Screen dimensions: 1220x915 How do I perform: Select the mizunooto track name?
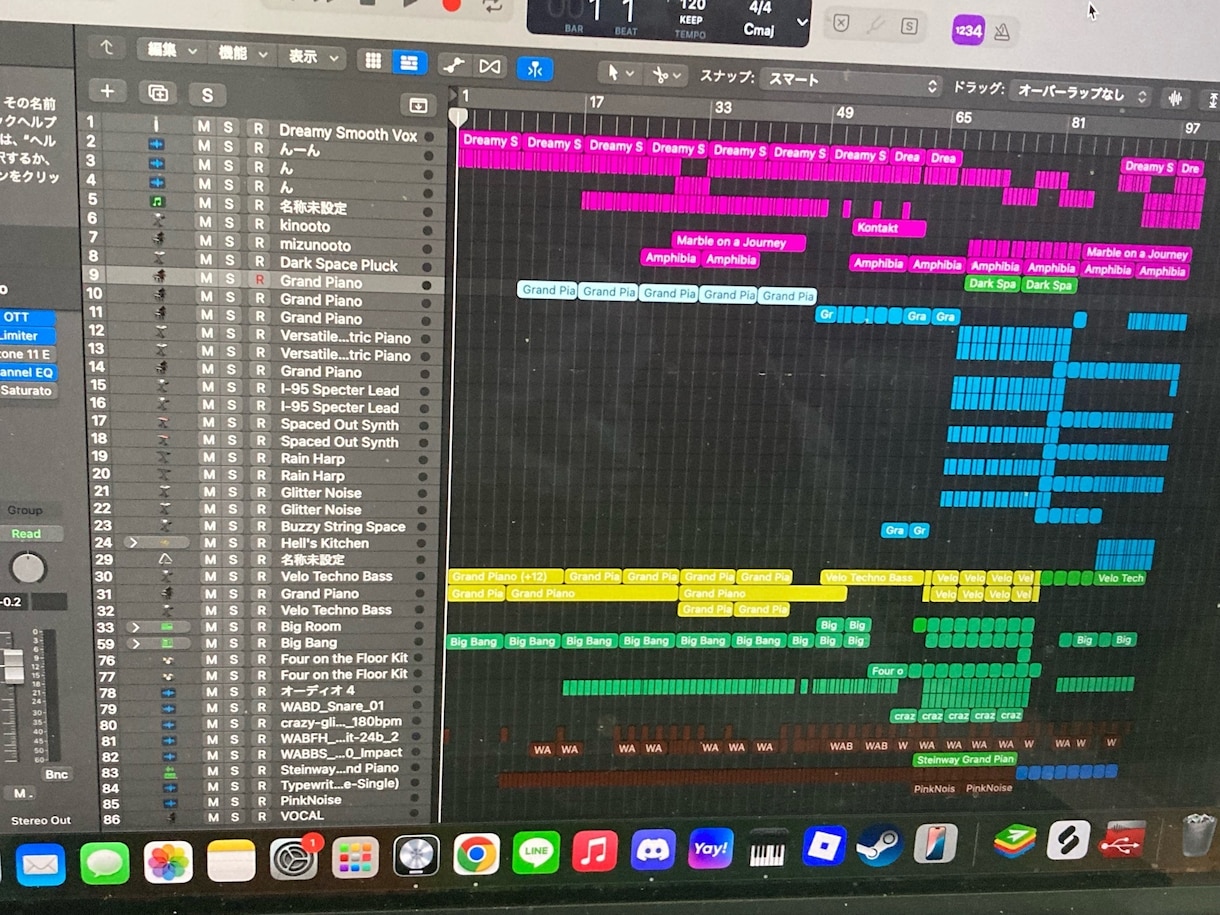point(315,246)
